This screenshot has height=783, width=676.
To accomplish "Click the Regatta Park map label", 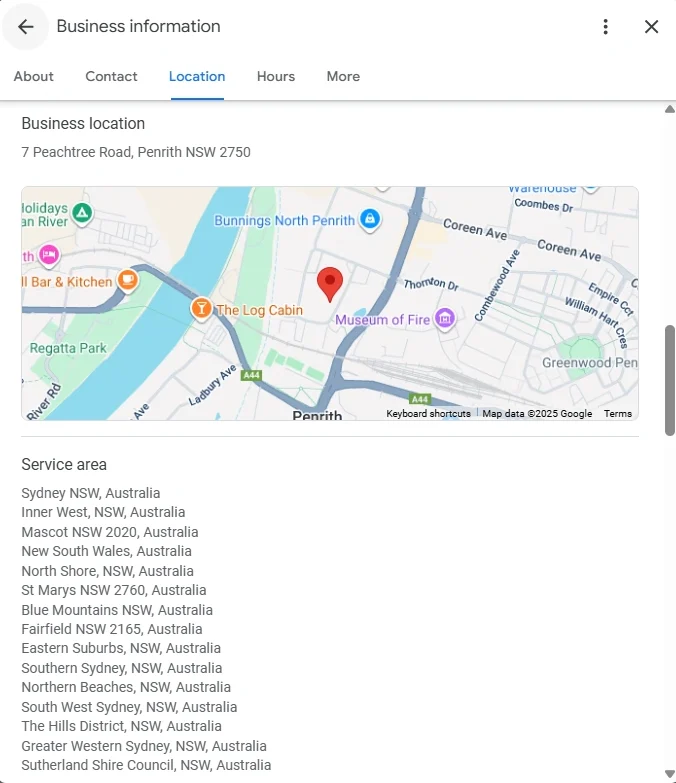I will (x=68, y=348).
